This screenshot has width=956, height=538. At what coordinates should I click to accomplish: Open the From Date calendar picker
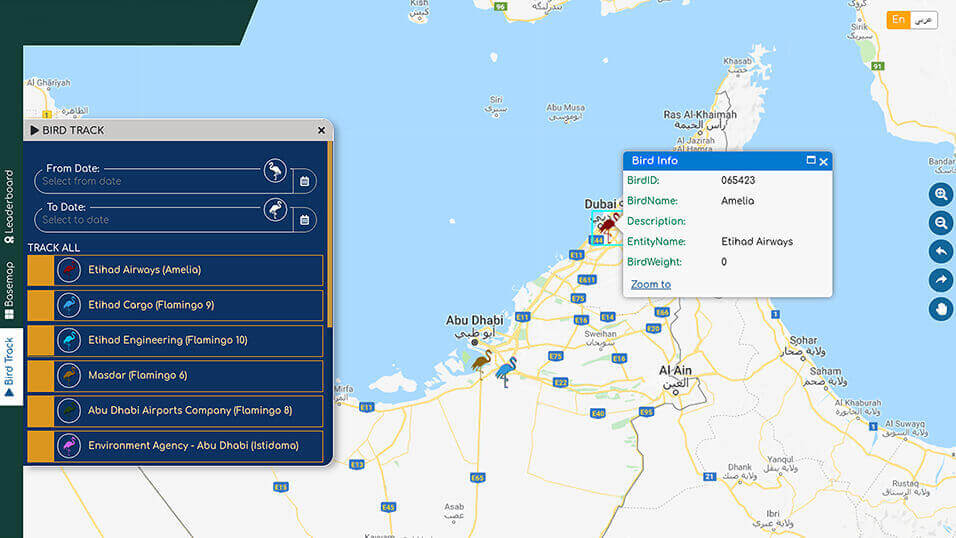tap(305, 181)
